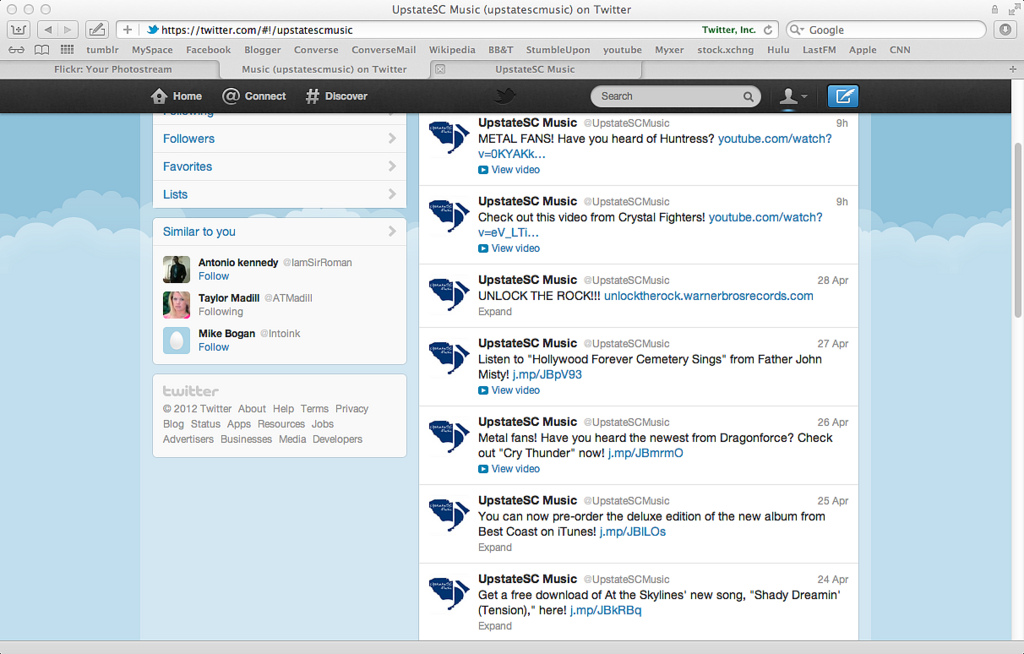Open unlocktherock.warnerbrosrecords.com link

point(709,296)
